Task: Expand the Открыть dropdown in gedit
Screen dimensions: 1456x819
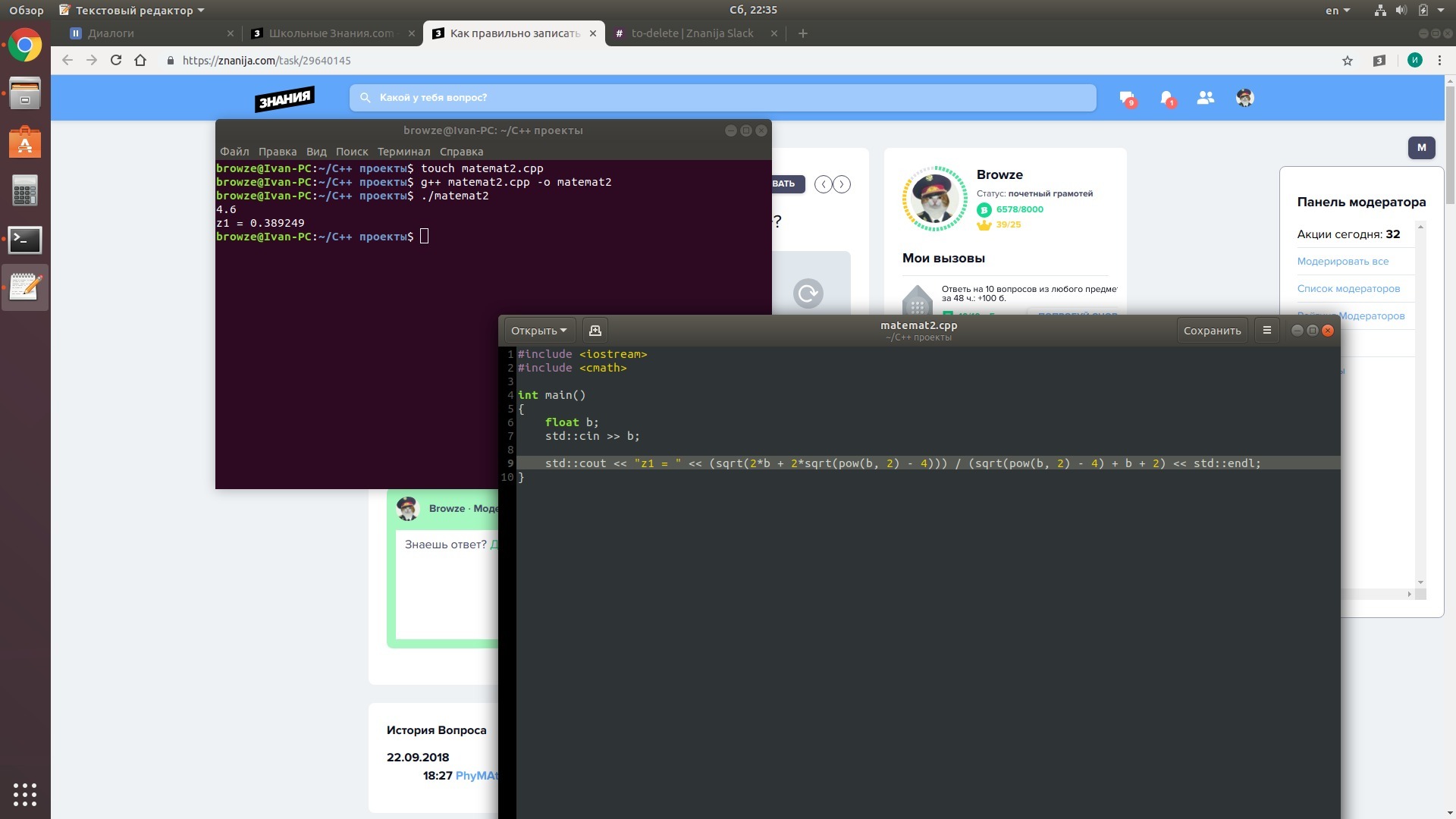Action: coord(538,331)
